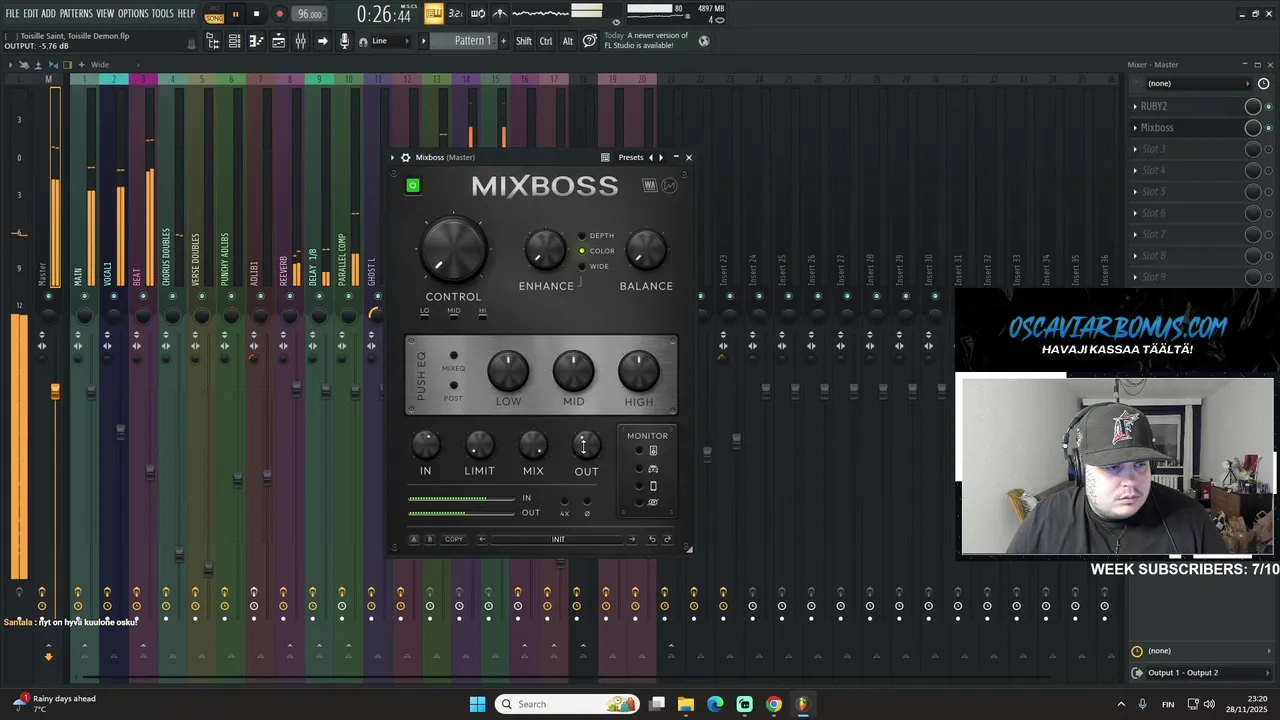Enable the POST push EQ option
The image size is (1280, 720).
(x=453, y=386)
